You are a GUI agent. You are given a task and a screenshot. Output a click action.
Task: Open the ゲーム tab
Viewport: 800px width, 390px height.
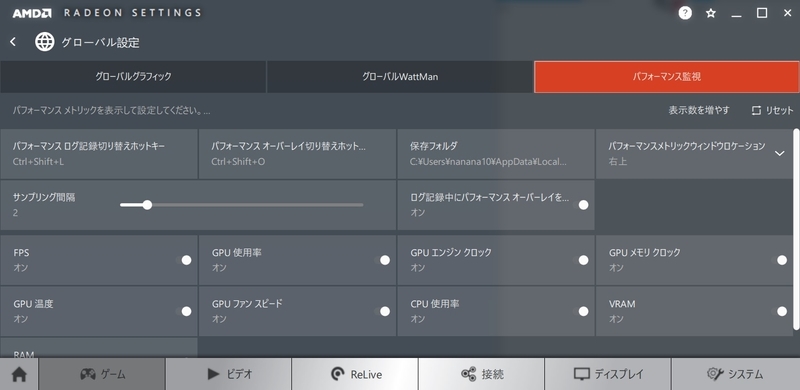point(102,374)
